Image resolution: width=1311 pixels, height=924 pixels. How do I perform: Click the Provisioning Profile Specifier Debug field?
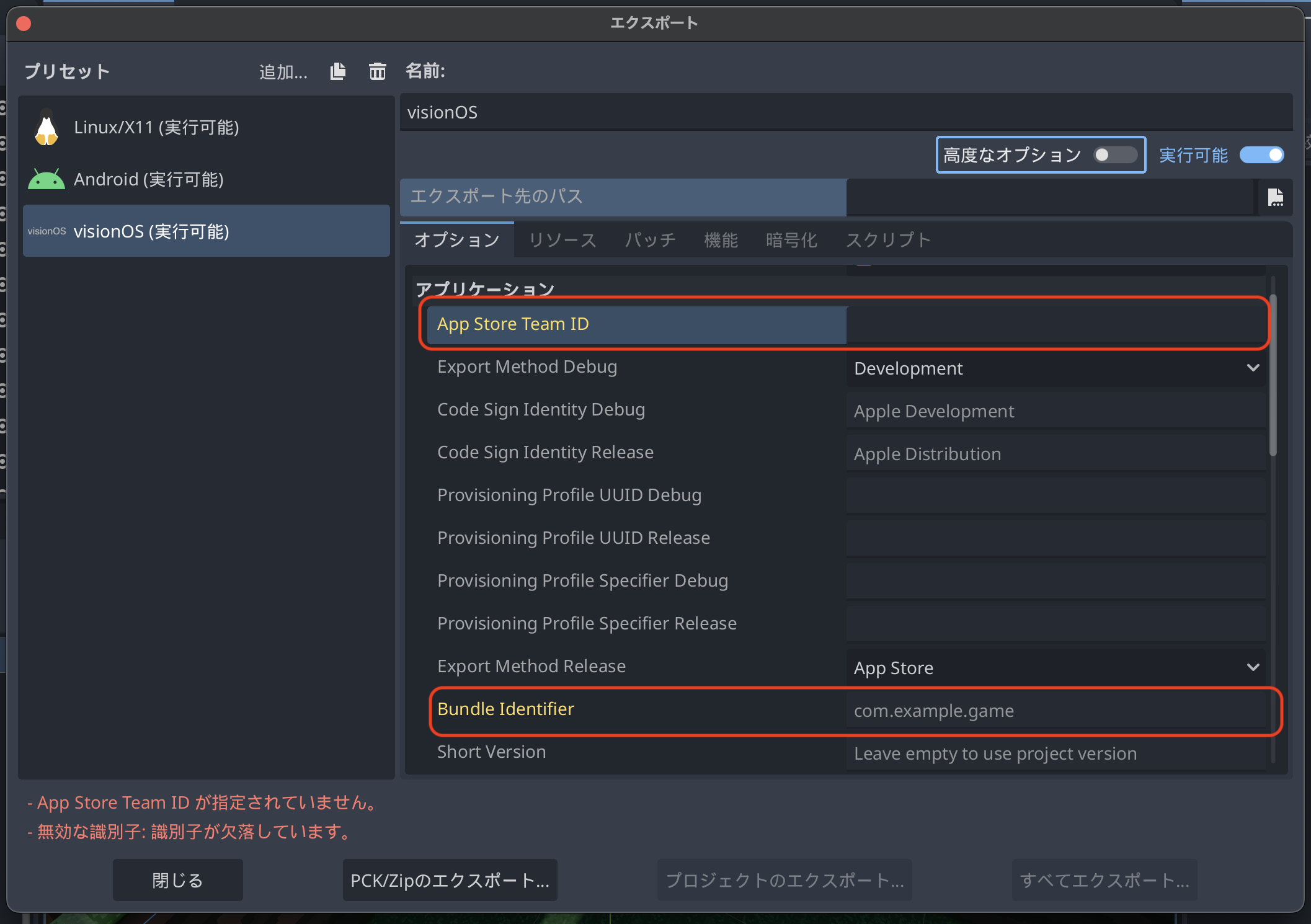pos(1055,581)
